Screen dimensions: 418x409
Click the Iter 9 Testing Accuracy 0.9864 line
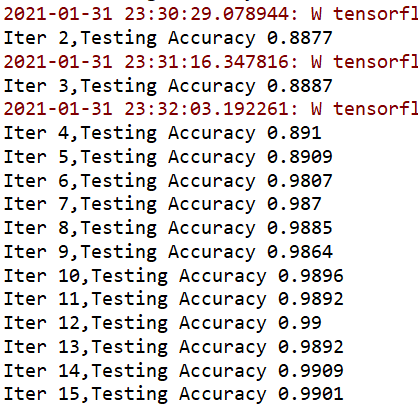[168, 252]
